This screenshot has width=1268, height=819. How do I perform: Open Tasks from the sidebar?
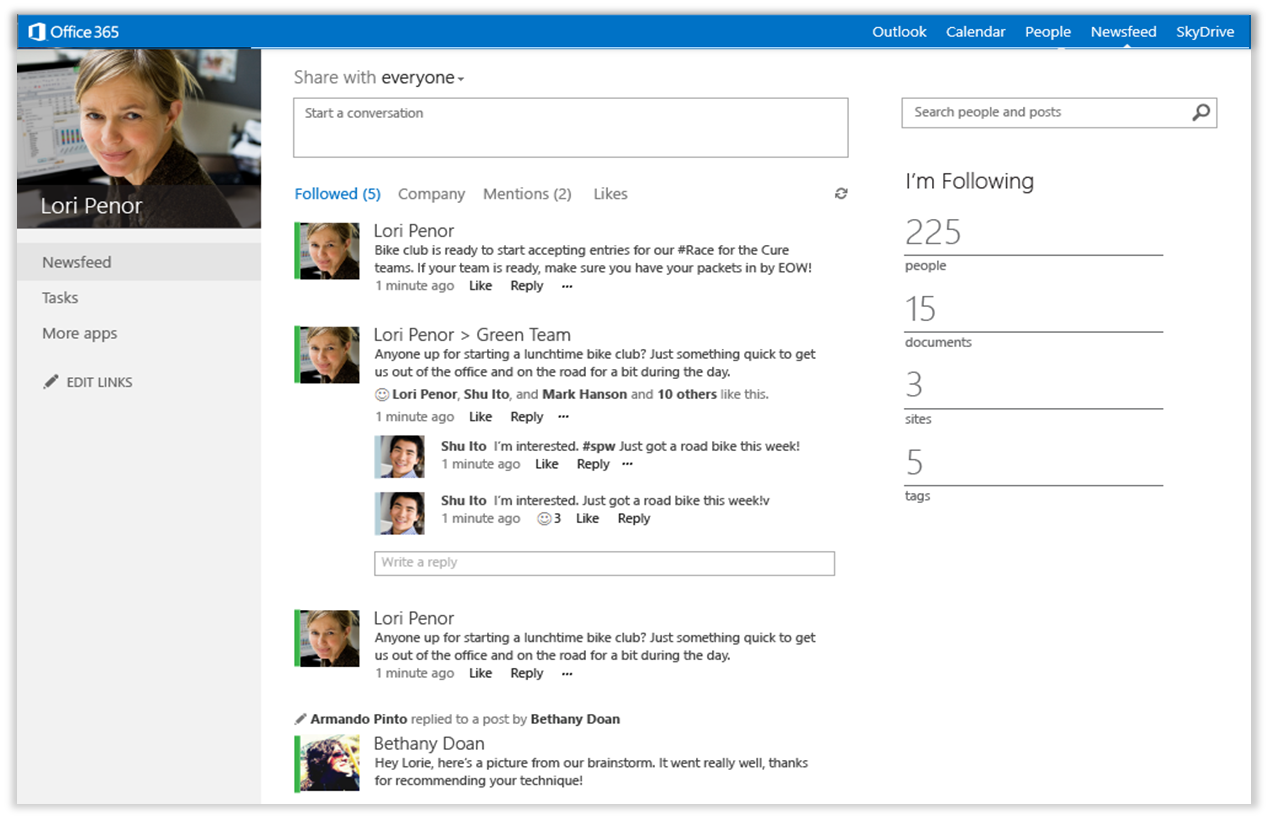point(60,298)
